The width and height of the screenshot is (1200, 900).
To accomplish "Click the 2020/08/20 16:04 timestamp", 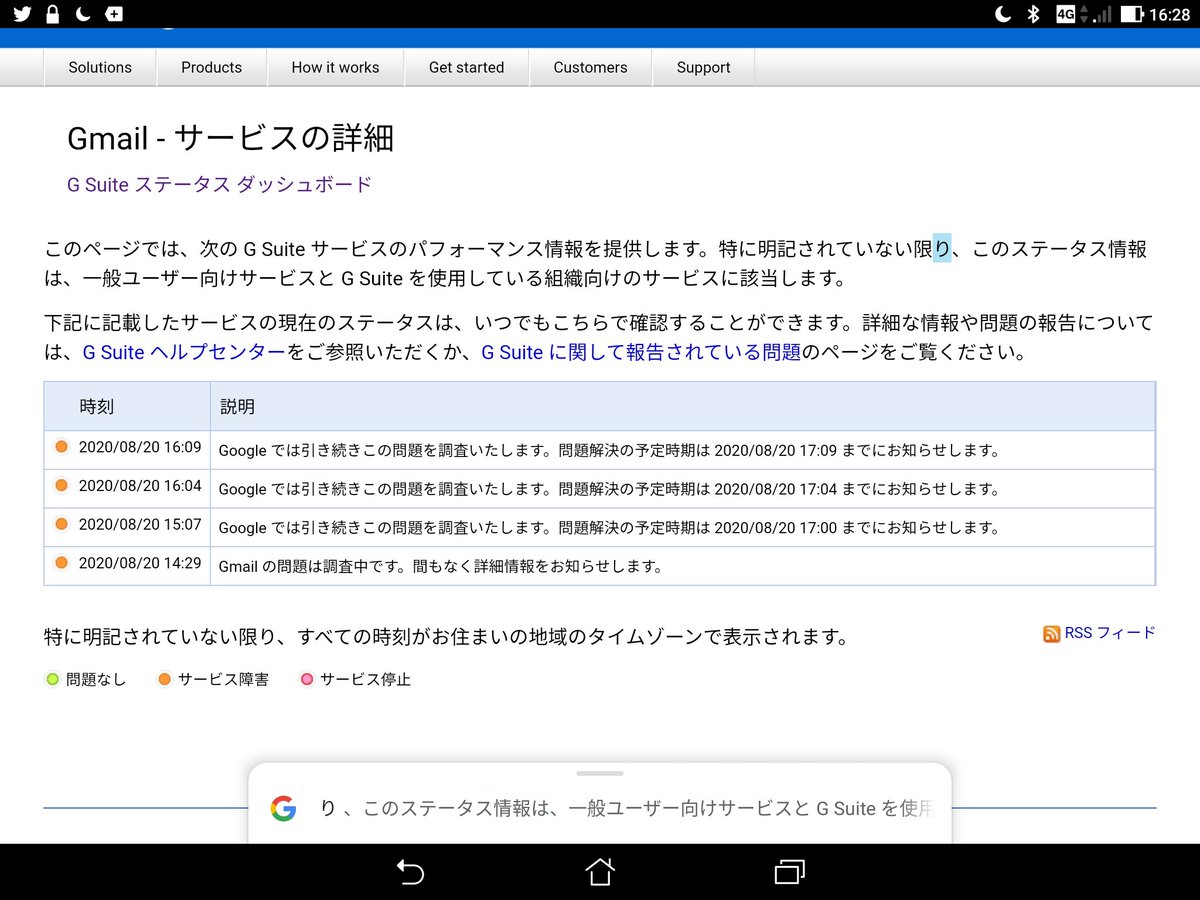I will click(140, 485).
